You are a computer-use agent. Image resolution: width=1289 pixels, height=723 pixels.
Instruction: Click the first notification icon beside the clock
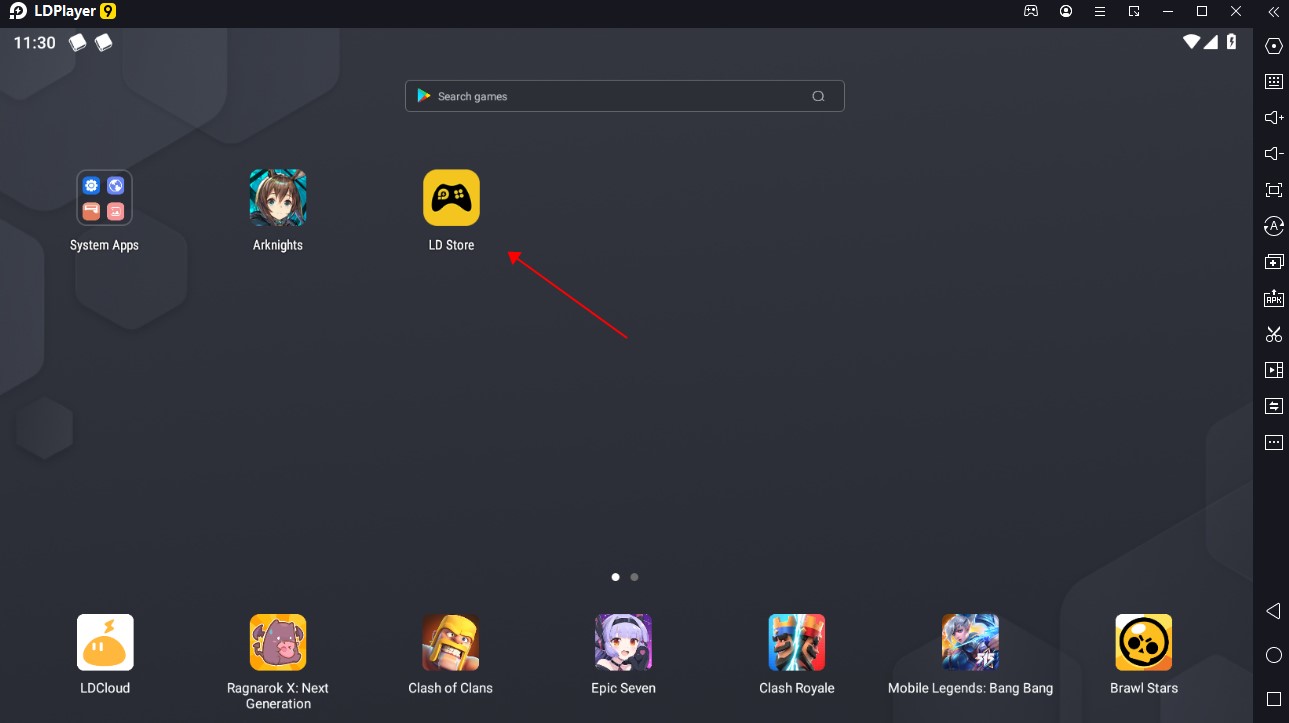pos(78,42)
